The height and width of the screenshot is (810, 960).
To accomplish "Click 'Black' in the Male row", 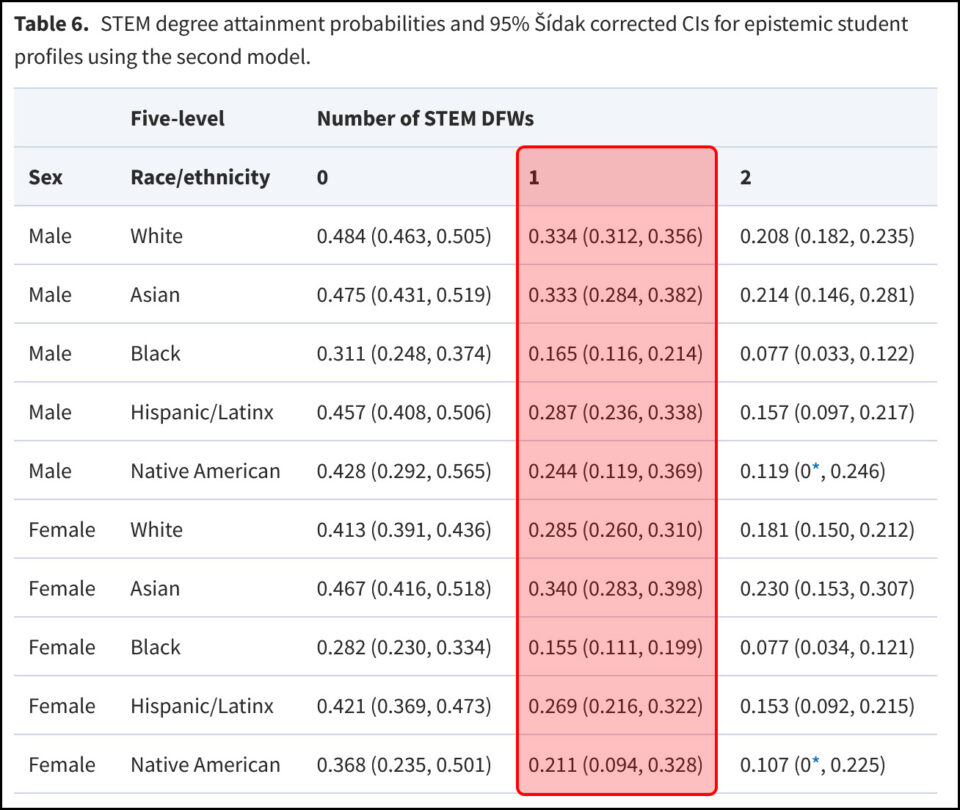I will coord(156,353).
